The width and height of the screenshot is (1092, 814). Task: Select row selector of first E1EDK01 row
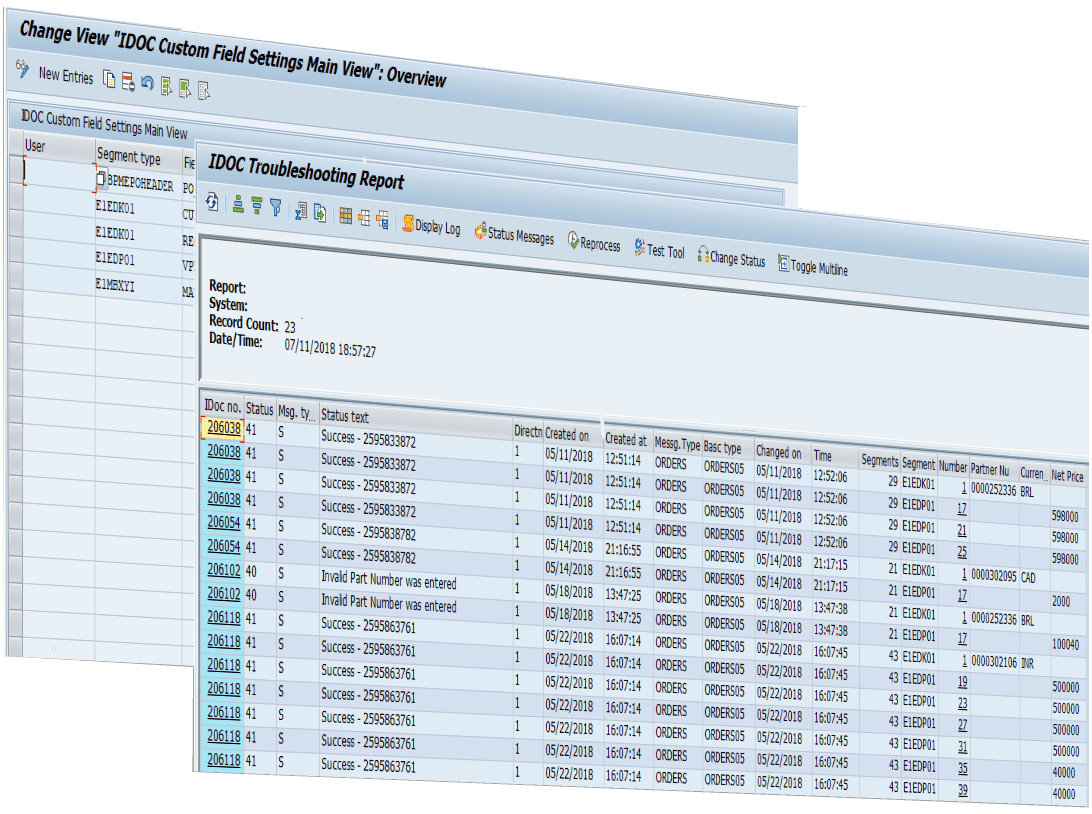(x=15, y=195)
